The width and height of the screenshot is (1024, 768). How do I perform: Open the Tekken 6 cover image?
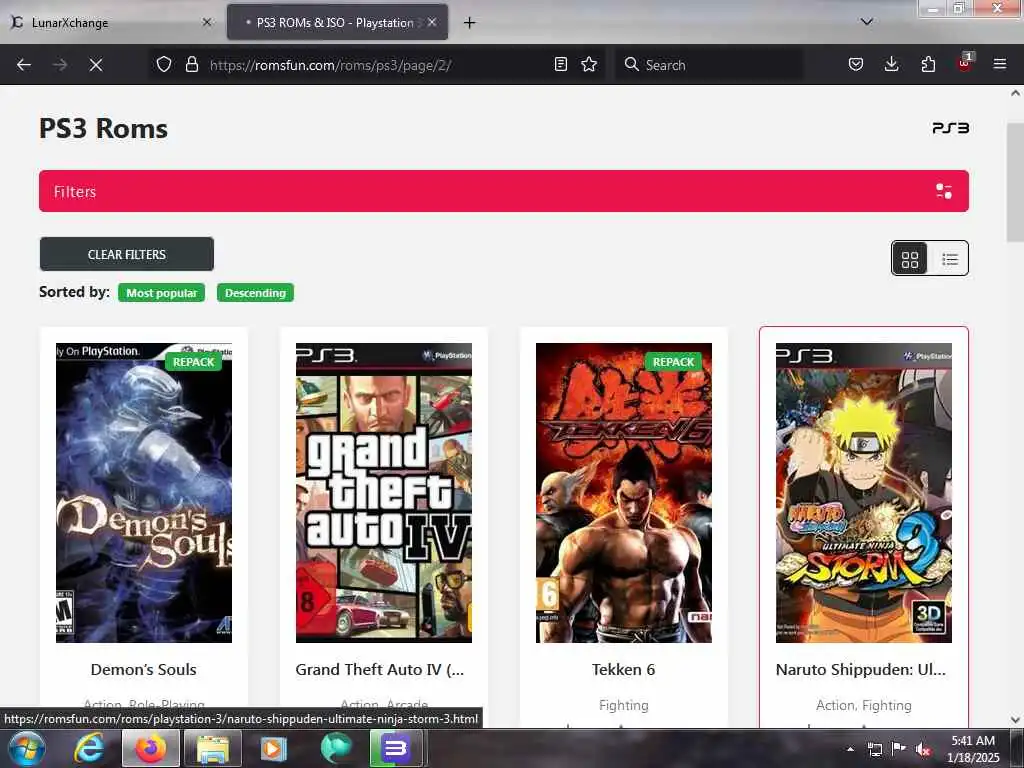click(624, 492)
